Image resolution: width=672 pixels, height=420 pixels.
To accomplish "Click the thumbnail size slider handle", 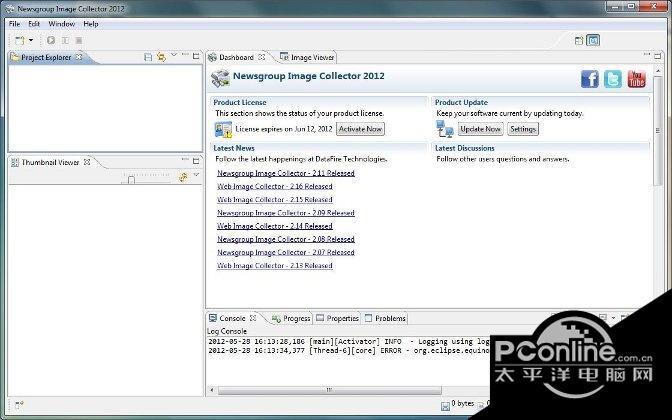I will [131, 180].
